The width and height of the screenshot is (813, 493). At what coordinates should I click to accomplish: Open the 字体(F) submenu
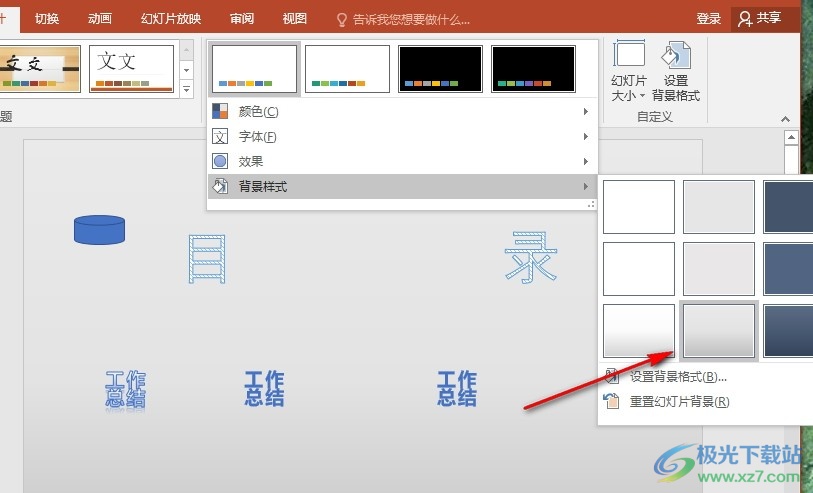402,136
